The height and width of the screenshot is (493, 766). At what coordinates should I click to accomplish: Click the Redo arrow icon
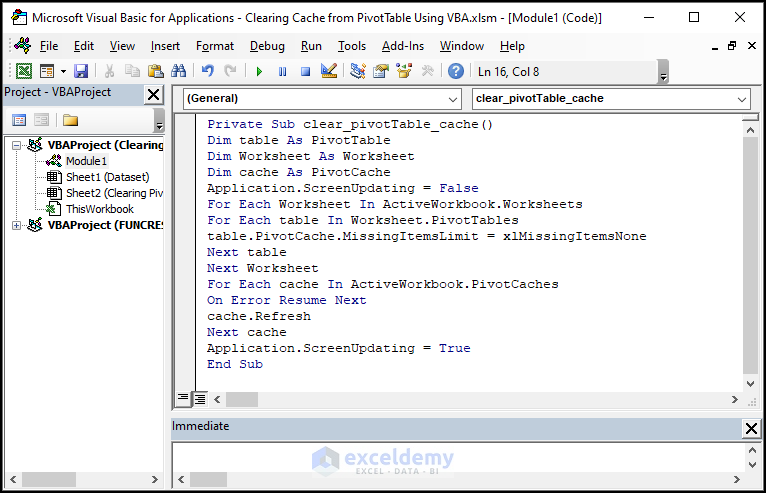230,71
